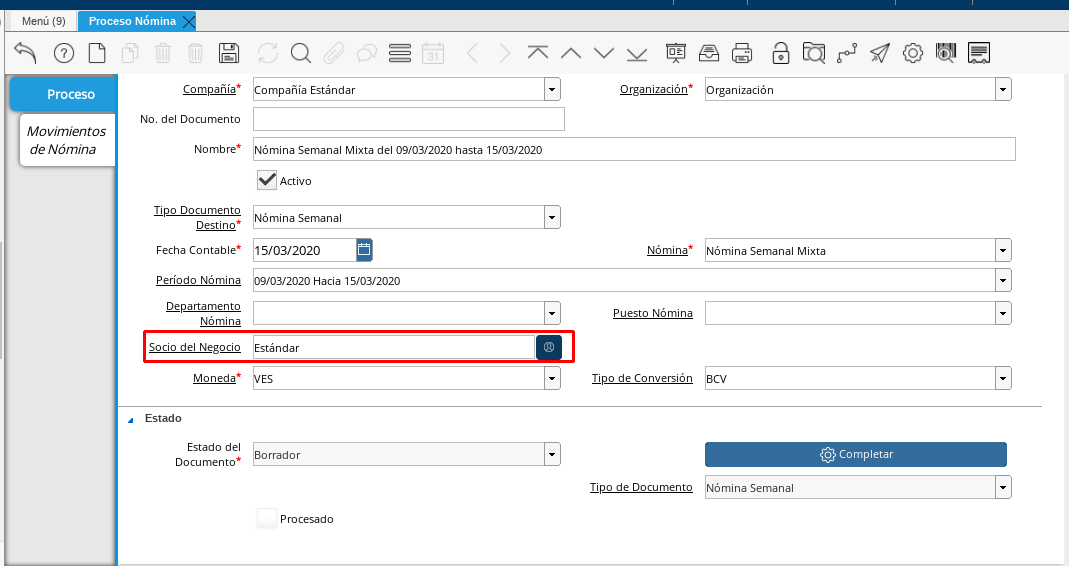Click the padlock icon in the toolbar

pyautogui.click(x=781, y=53)
